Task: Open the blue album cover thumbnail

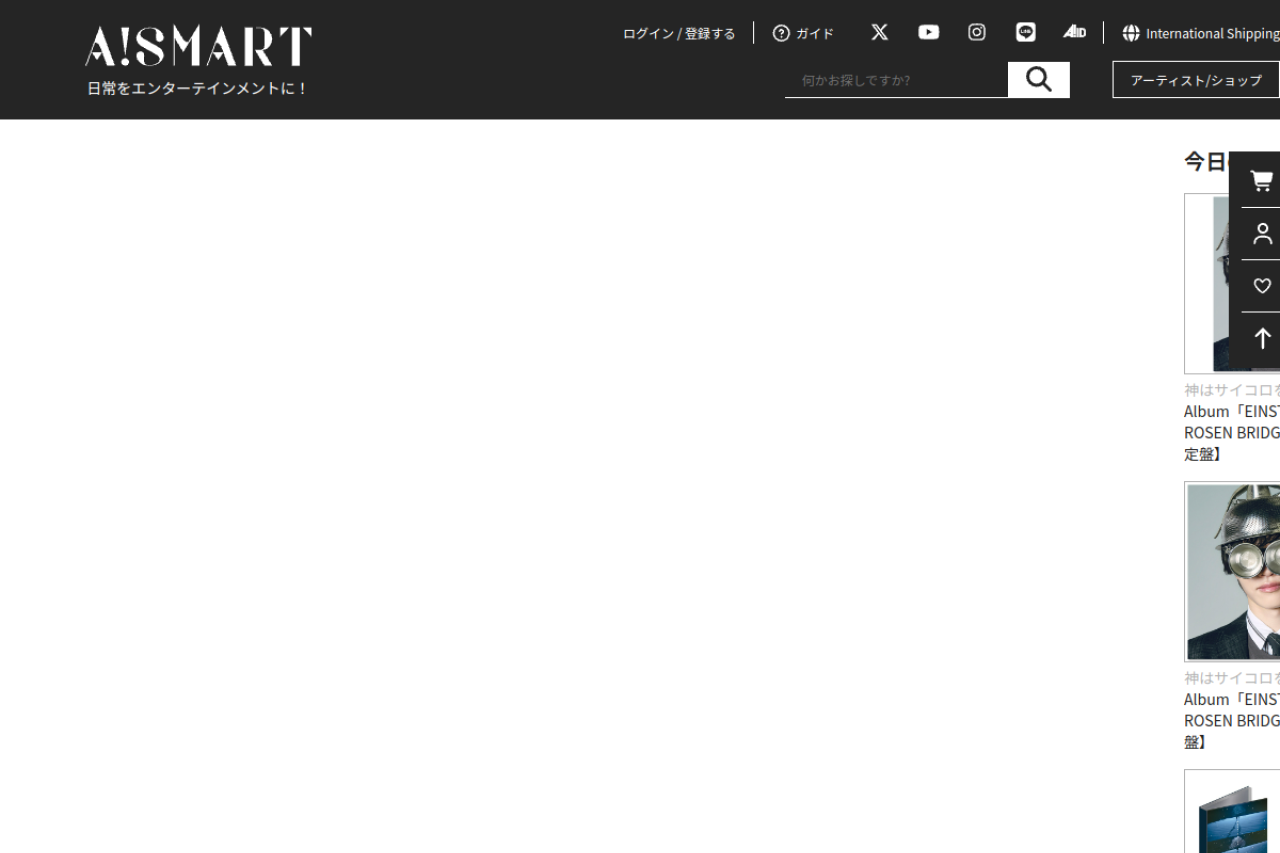Action: pyautogui.click(x=1232, y=811)
